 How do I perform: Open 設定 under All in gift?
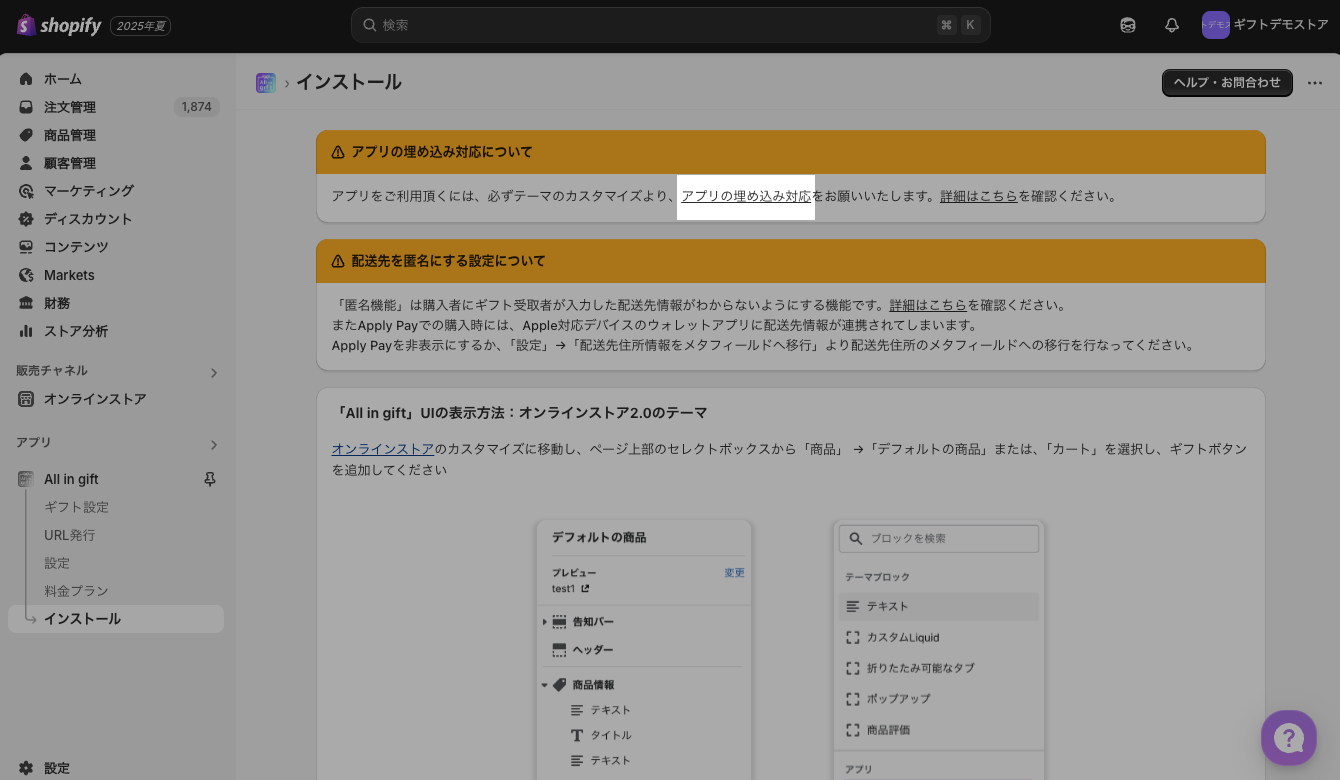coord(57,563)
